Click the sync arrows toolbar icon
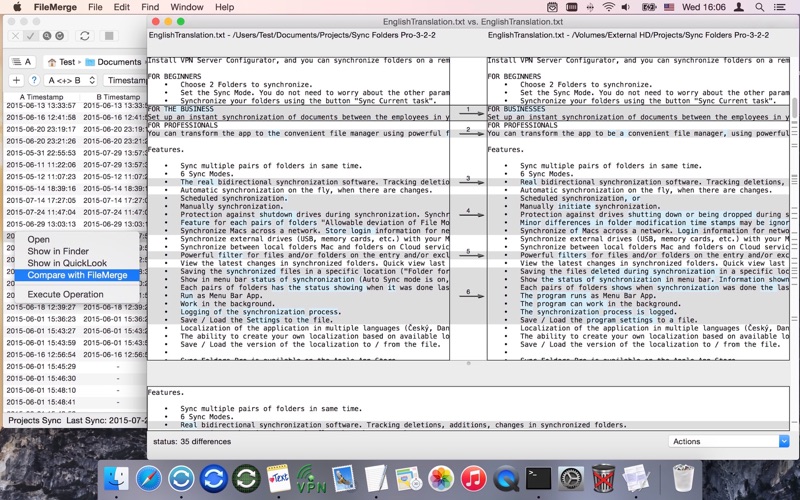Viewport: 800px width, 500px height. pos(85,36)
